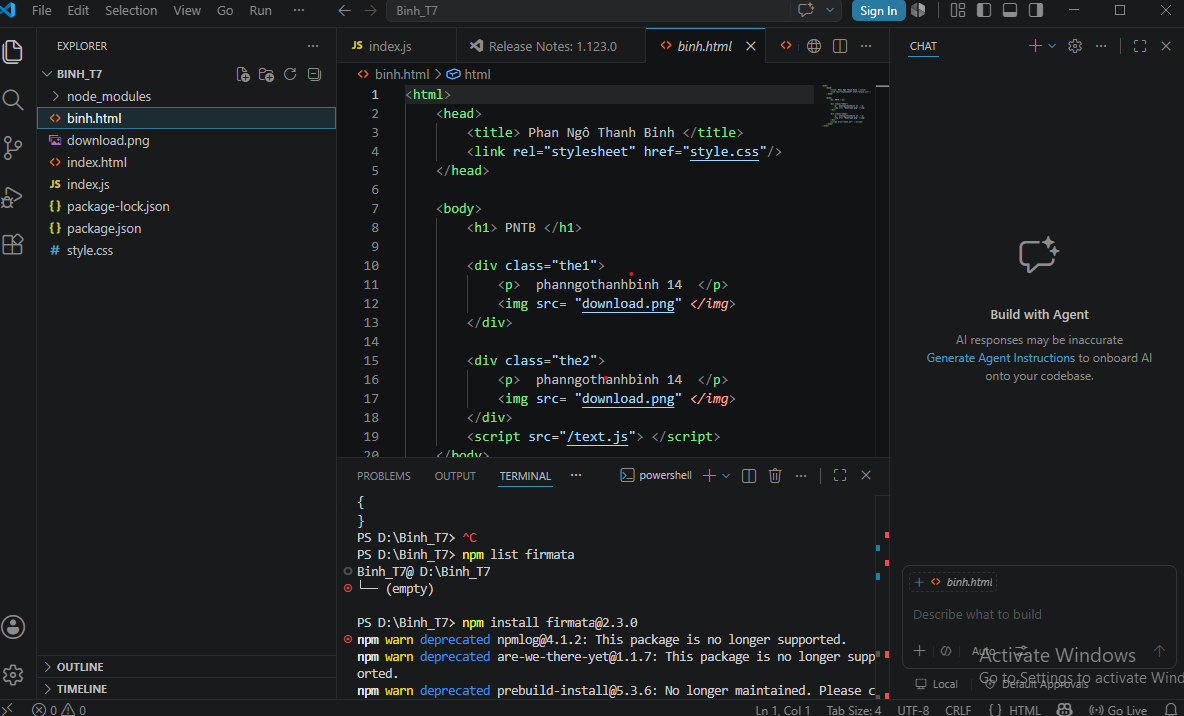1184x716 pixels.
Task: Kill the terminal with trash icon
Action: (x=775, y=475)
